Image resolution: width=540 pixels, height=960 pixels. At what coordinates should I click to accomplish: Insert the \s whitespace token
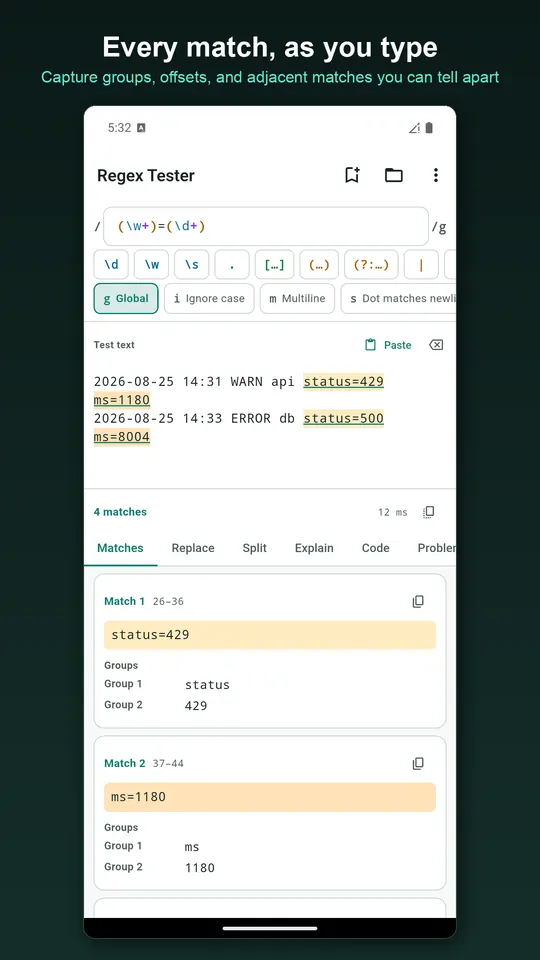[x=192, y=264]
